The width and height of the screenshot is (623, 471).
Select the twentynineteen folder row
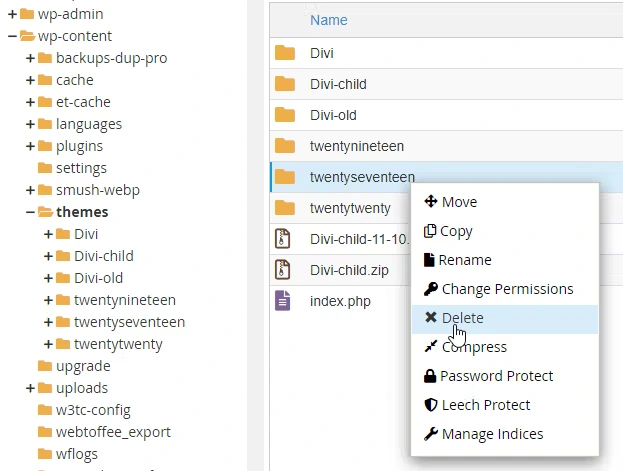pos(356,146)
